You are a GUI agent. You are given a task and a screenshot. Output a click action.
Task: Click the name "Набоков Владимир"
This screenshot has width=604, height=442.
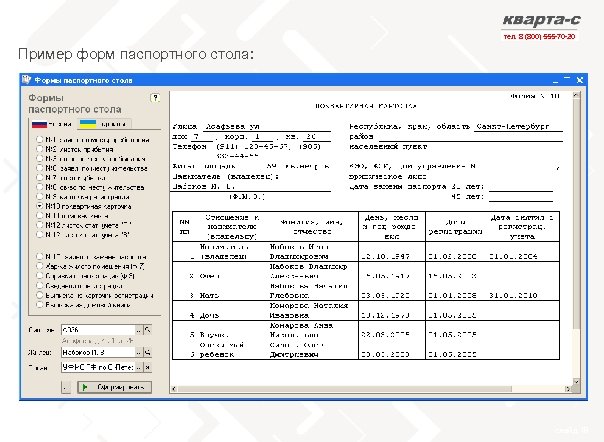click(x=308, y=266)
